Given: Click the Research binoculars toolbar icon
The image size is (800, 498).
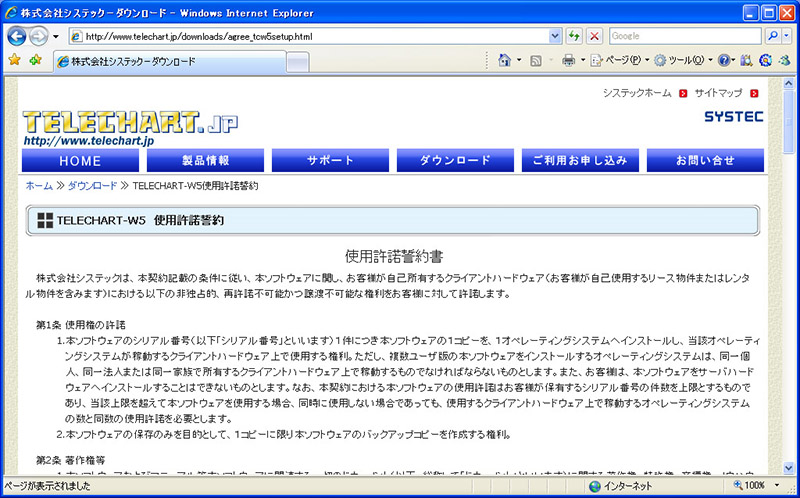Looking at the screenshot, I should (746, 61).
